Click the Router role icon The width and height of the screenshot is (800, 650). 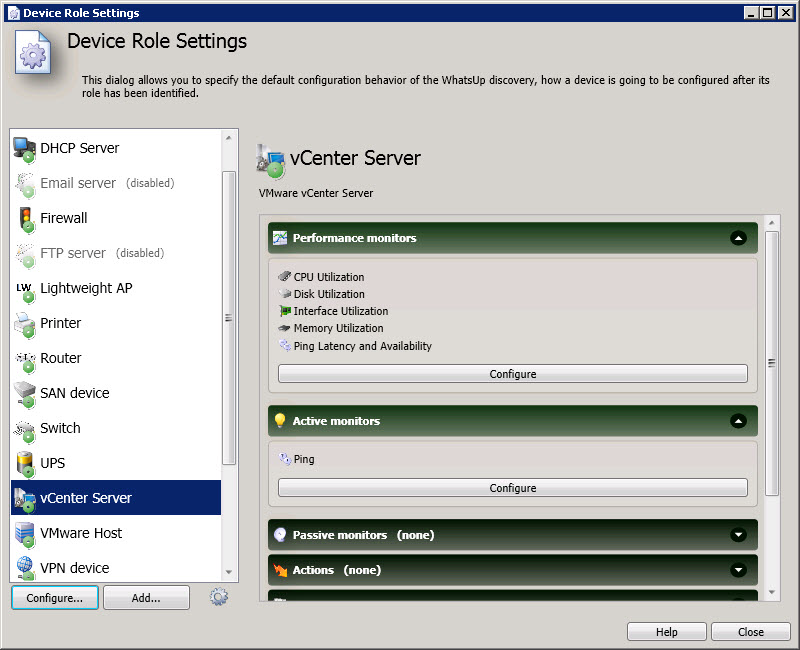point(24,358)
